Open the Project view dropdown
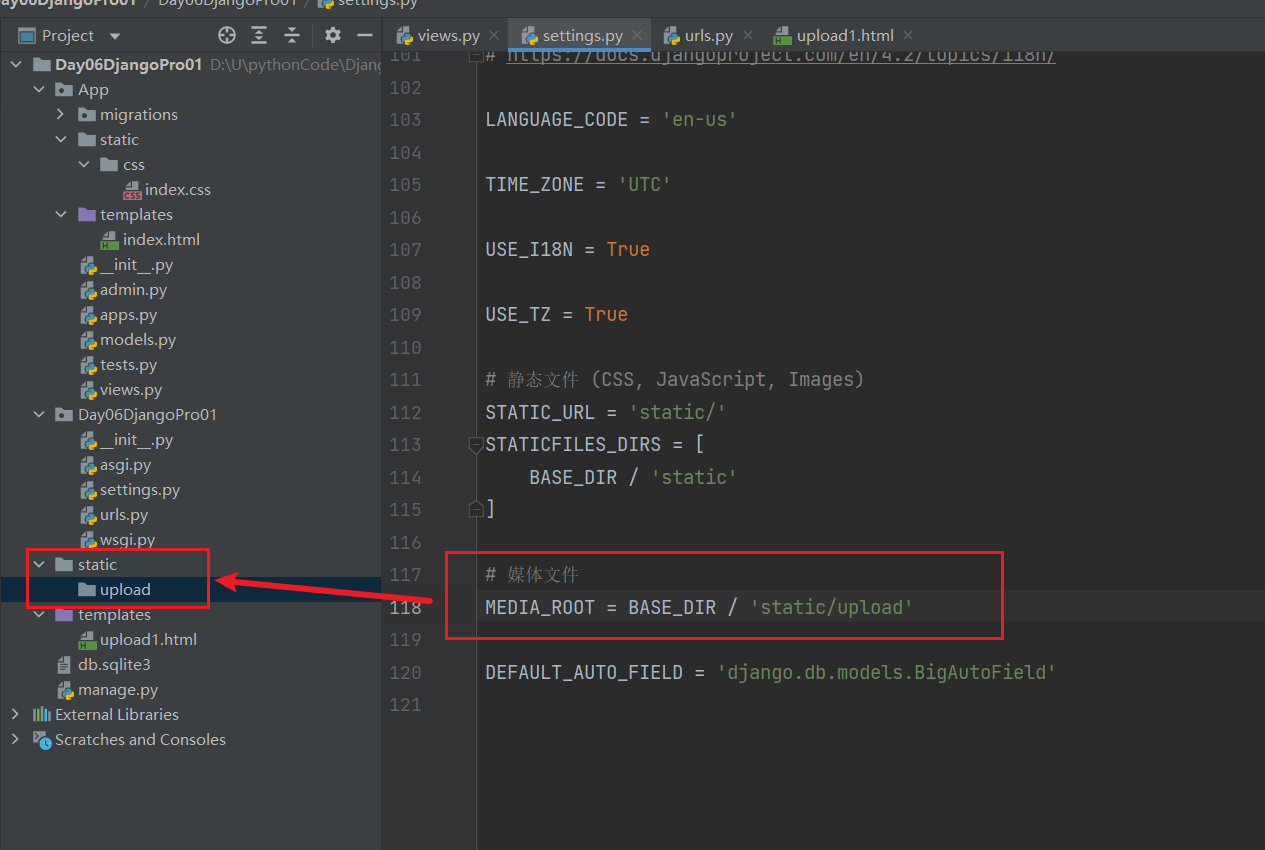Viewport: 1265px width, 850px height. (115, 36)
